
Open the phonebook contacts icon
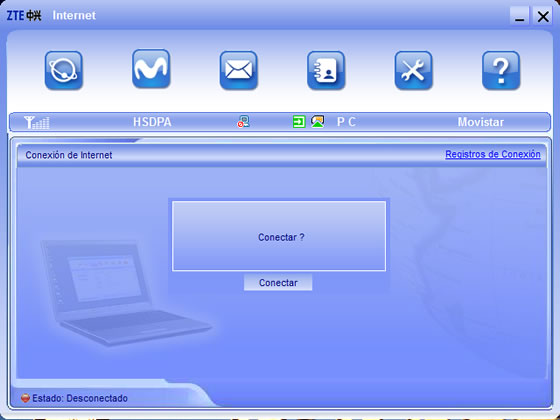(x=326, y=70)
